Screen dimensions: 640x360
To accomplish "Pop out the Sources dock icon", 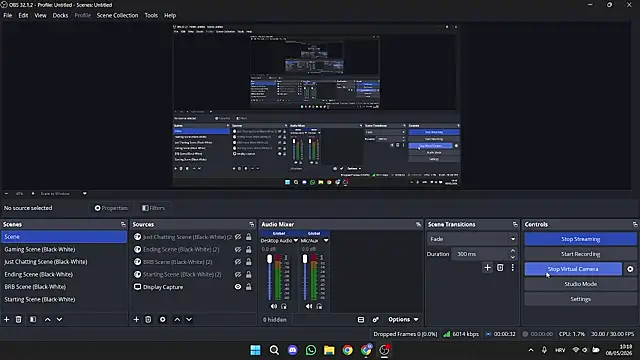I will [x=251, y=224].
